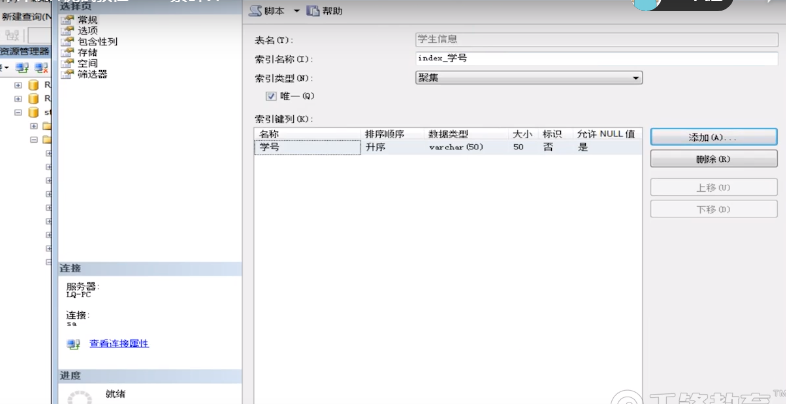Click the 就绪 progress status text
Viewport: 786px width, 404px height.
(x=115, y=394)
